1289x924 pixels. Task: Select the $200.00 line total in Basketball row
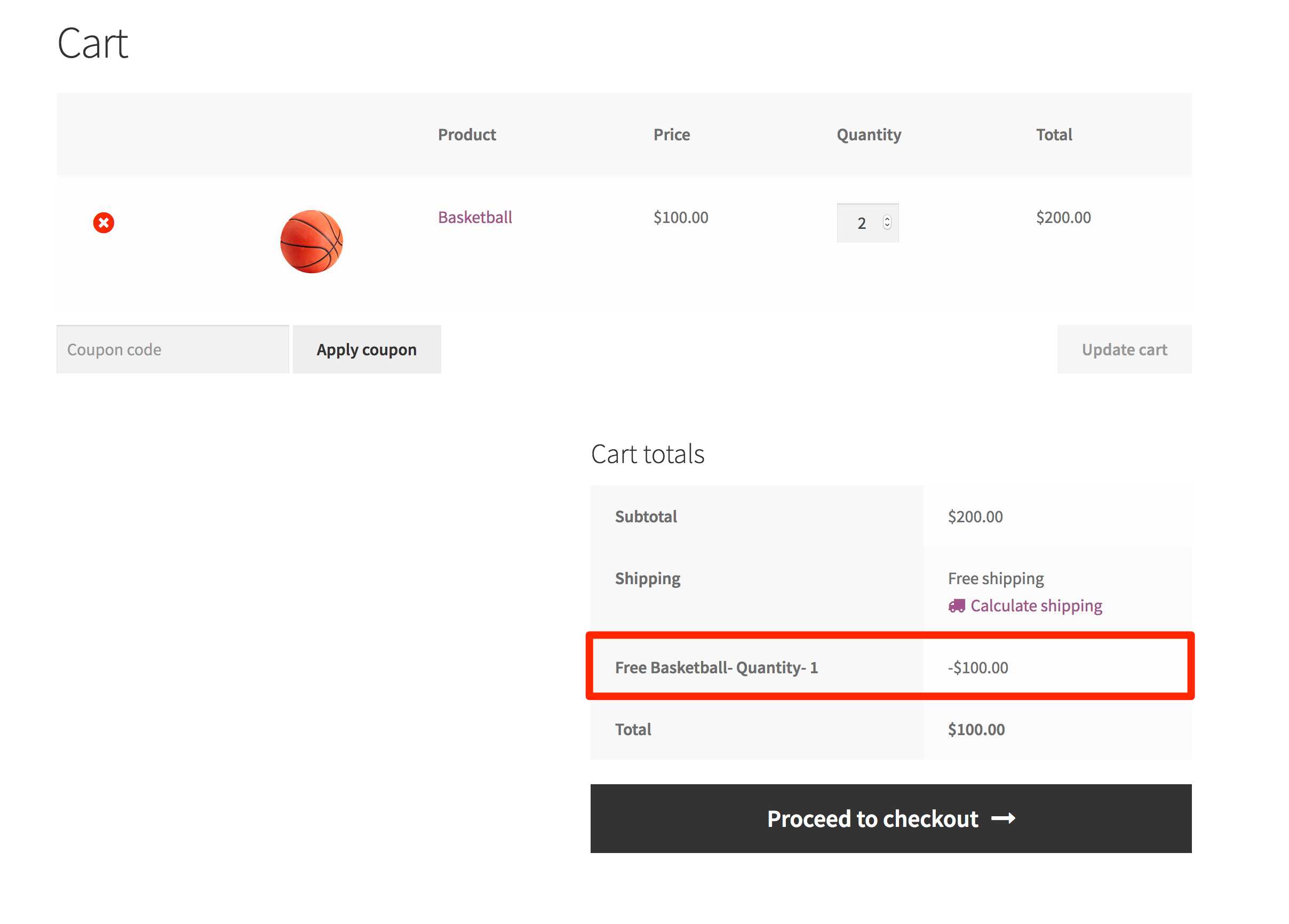[1063, 217]
